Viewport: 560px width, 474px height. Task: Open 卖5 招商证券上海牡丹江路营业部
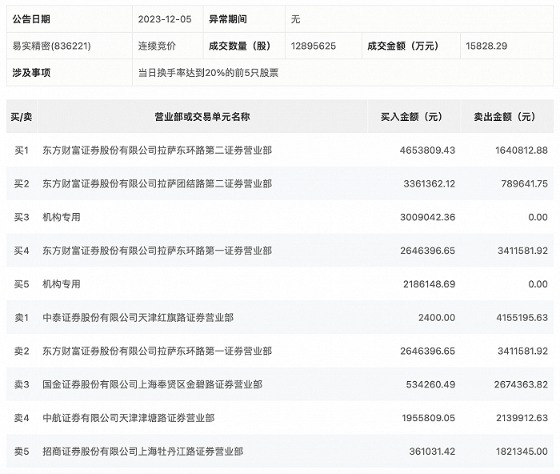click(x=143, y=451)
